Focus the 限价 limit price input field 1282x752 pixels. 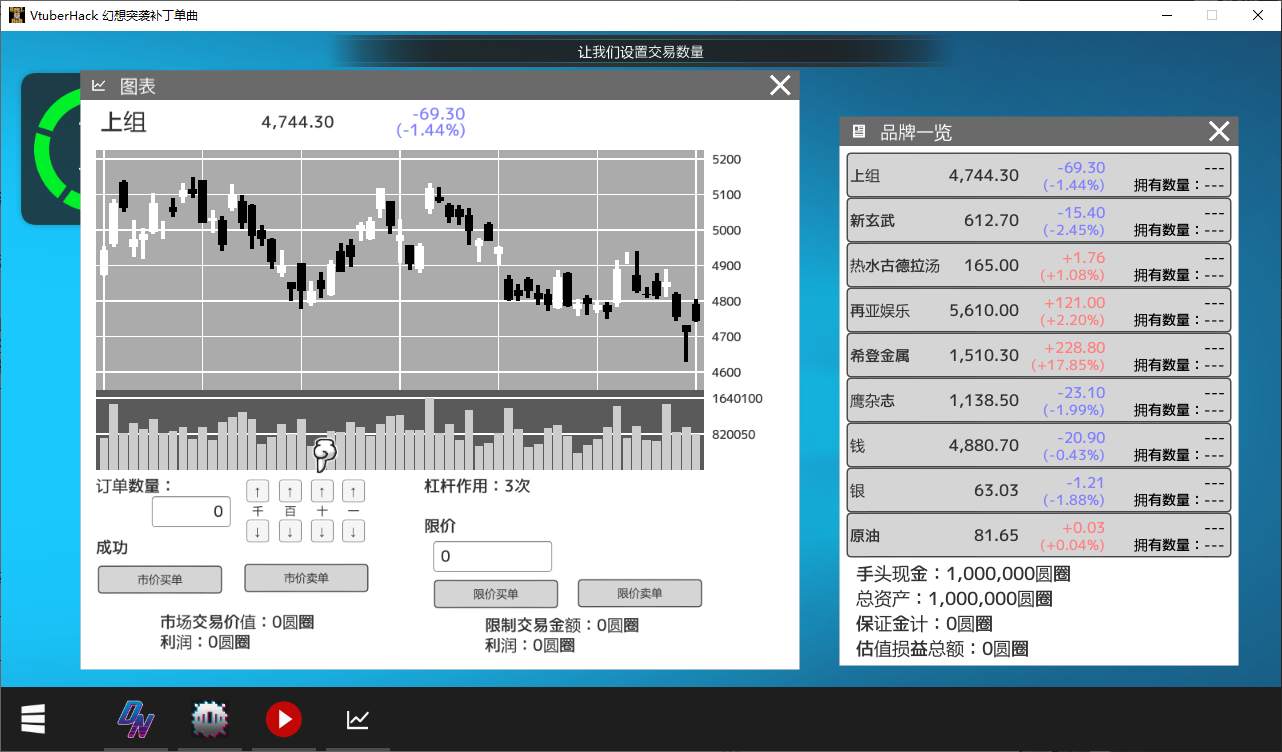(x=492, y=556)
